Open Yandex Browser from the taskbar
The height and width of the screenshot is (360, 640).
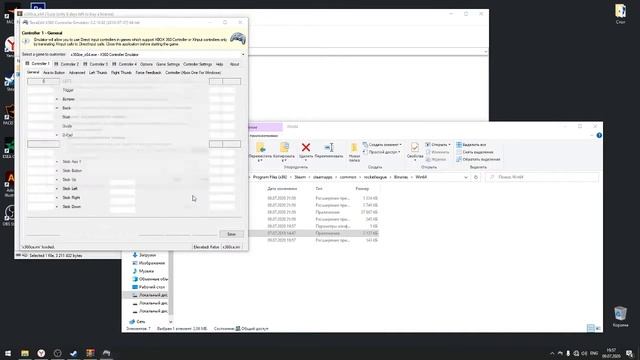[41, 353]
